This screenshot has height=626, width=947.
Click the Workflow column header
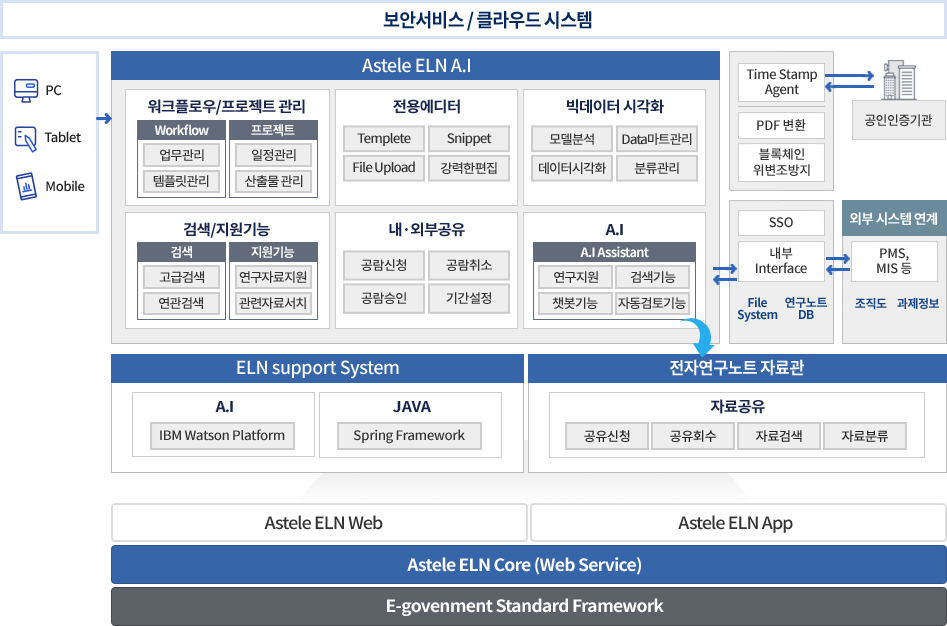182,130
